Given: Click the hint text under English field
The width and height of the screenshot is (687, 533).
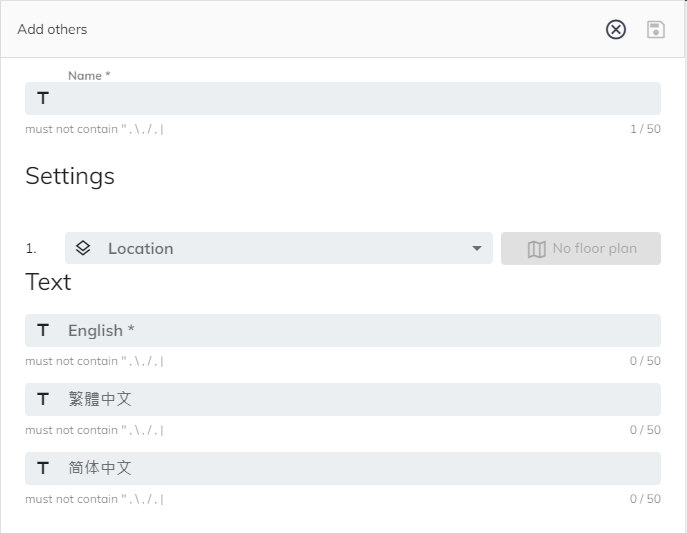Looking at the screenshot, I should tap(95, 361).
